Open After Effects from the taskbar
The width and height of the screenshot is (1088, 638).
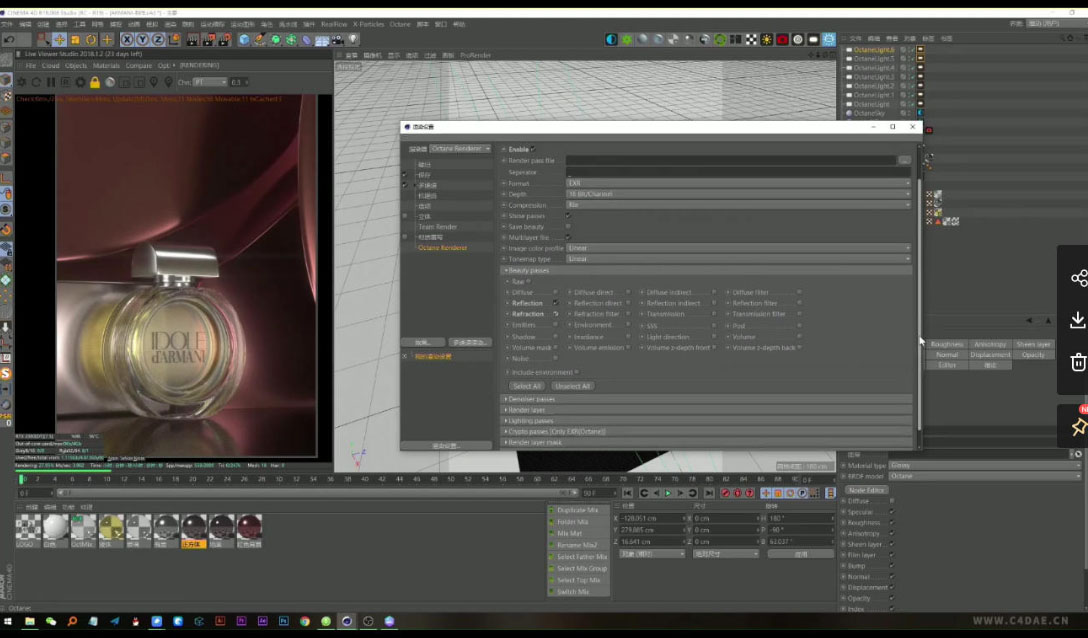[262, 621]
